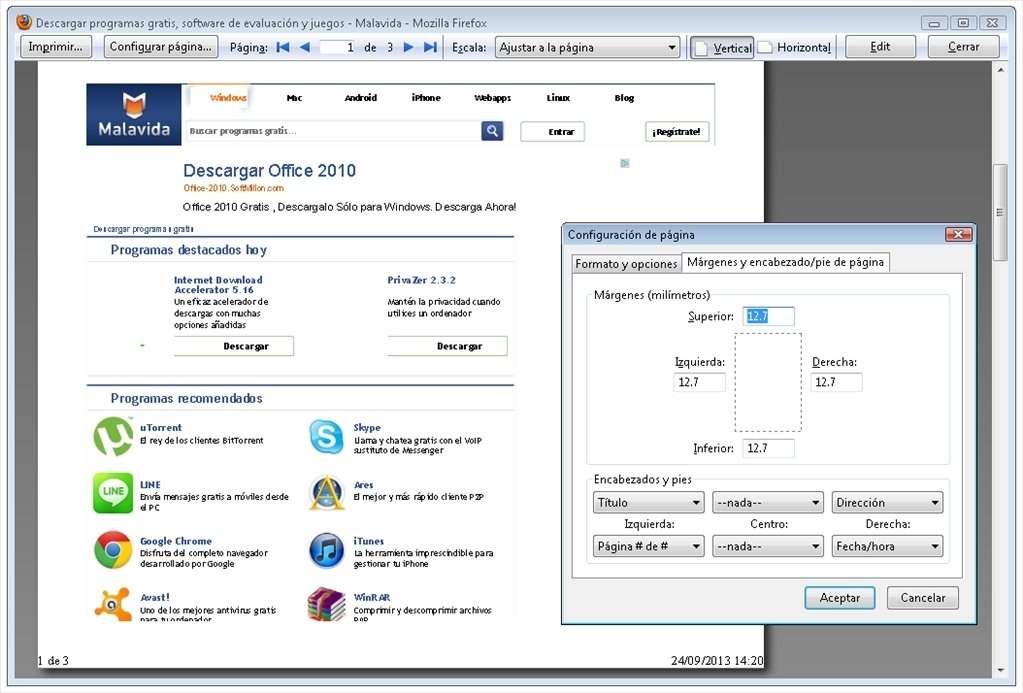1023x693 pixels.
Task: Click Mac tab in page preview
Action: (294, 98)
